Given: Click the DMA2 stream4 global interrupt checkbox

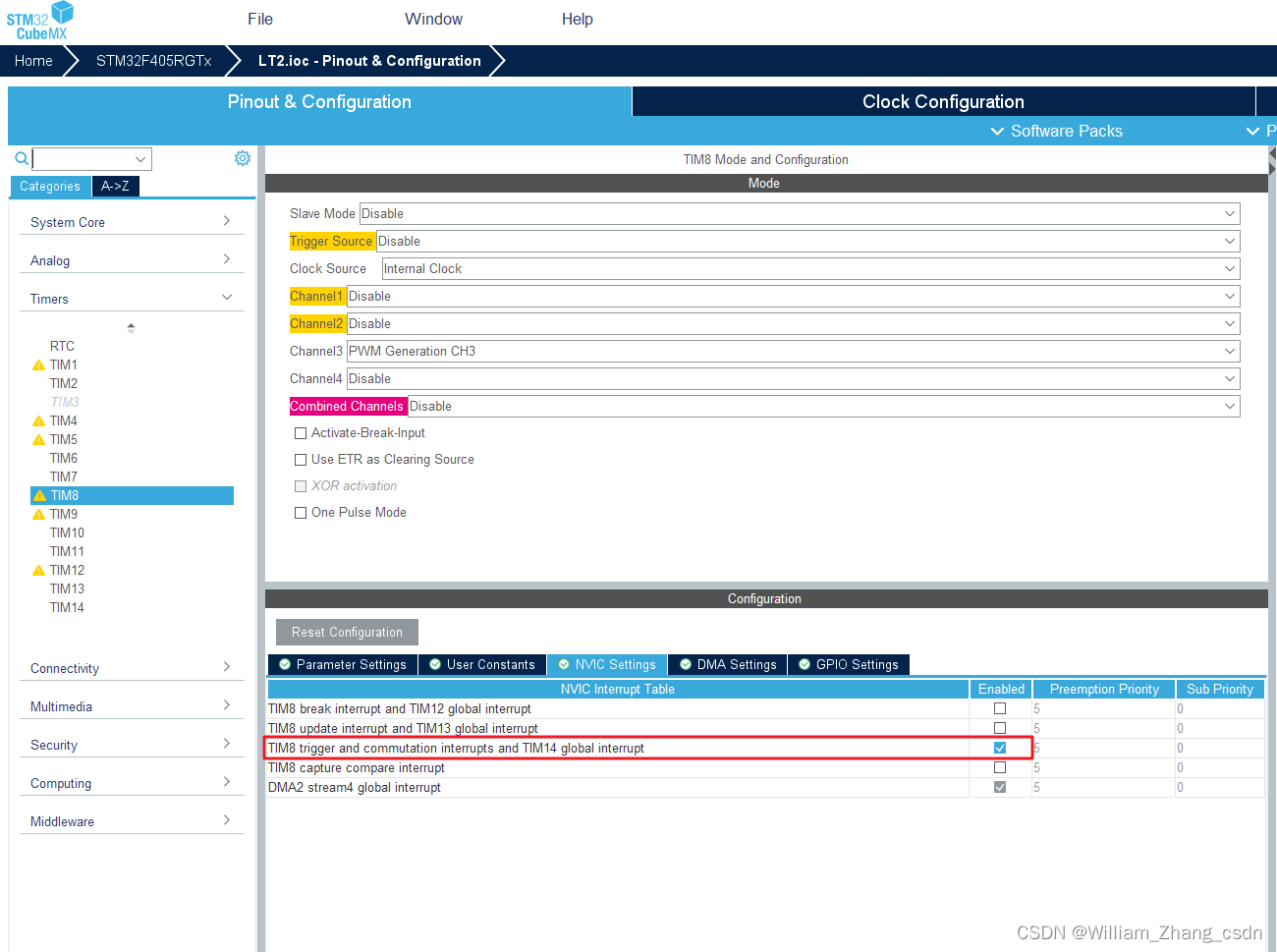Looking at the screenshot, I should [x=1000, y=787].
